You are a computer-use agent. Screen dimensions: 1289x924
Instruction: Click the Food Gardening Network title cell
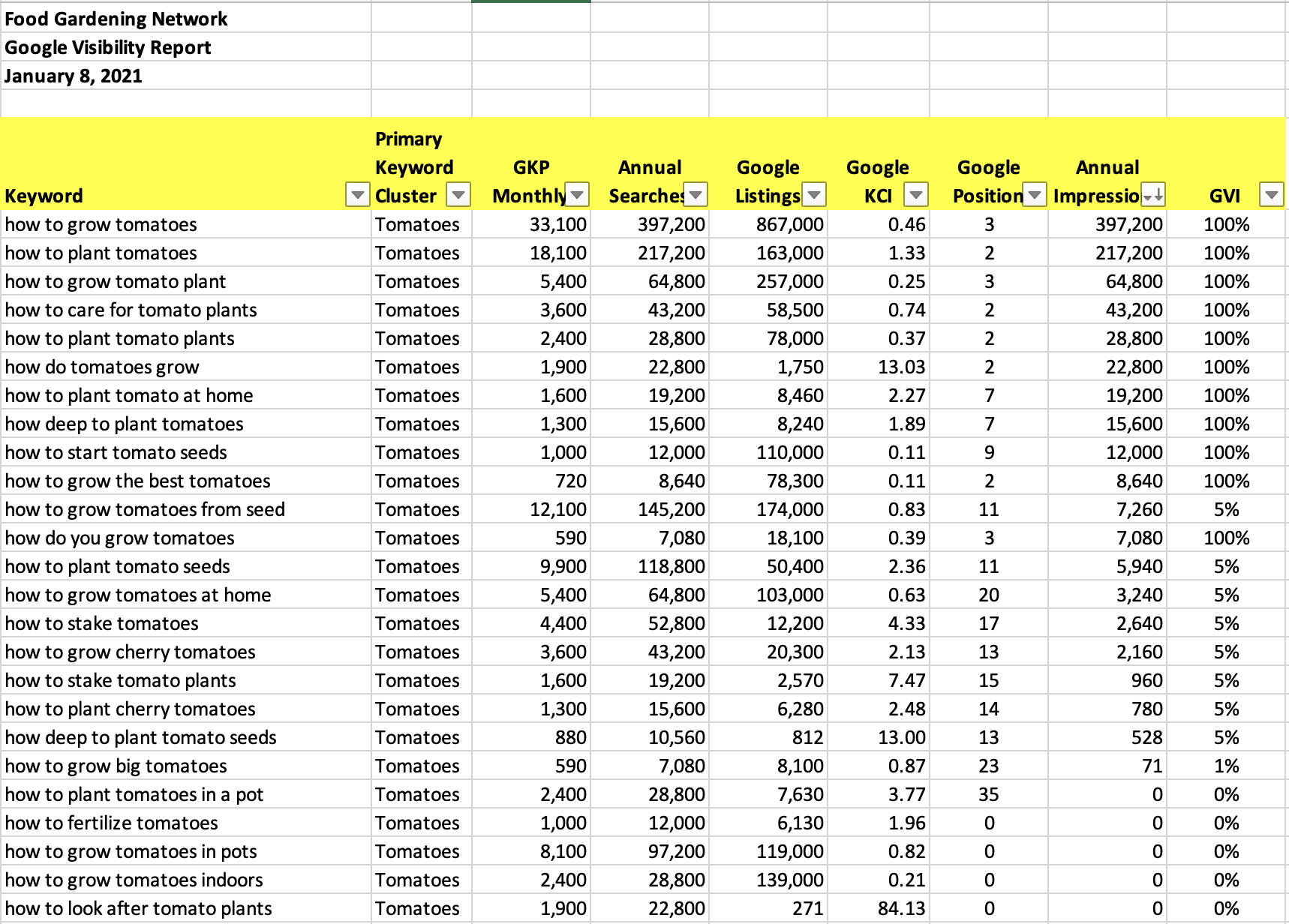(116, 19)
